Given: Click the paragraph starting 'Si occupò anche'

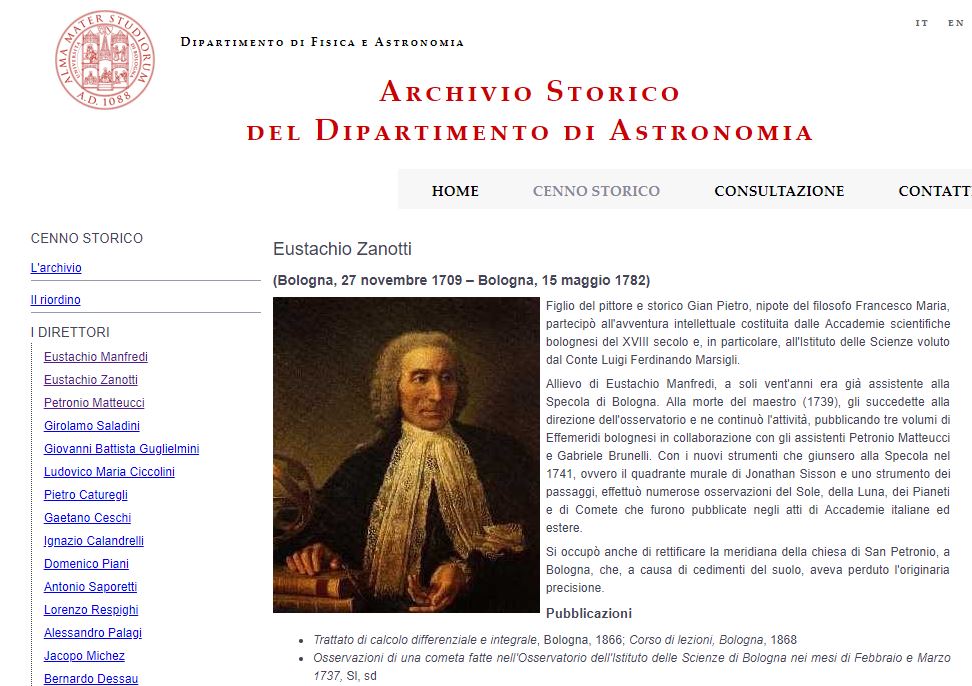Looking at the screenshot, I should [x=748, y=569].
